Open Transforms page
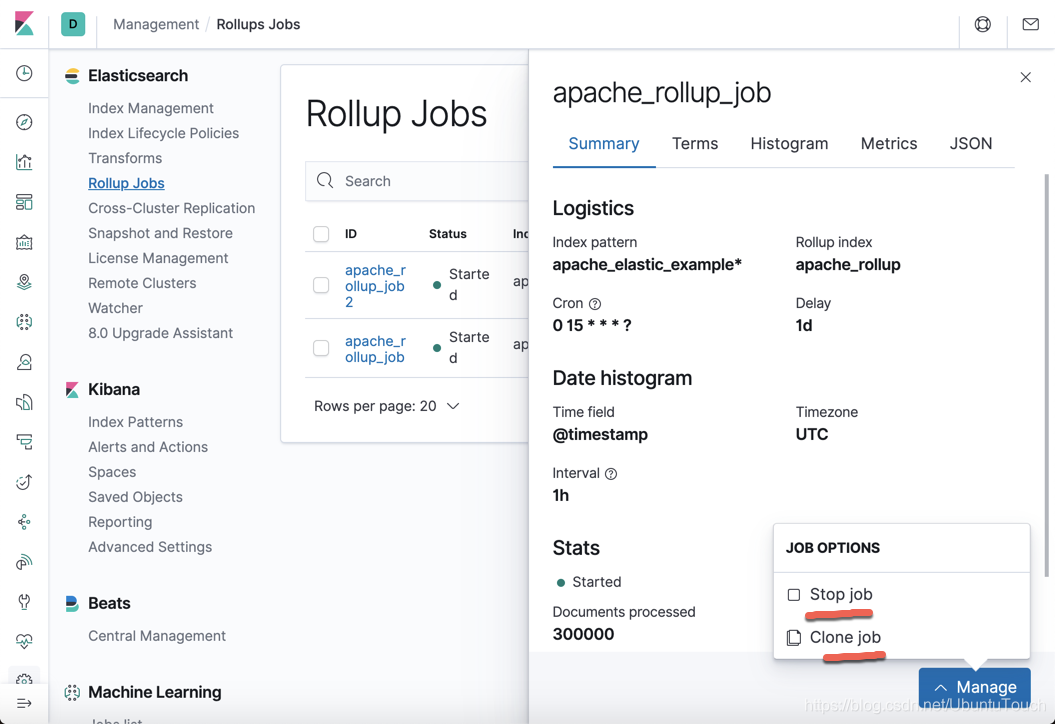 pos(125,158)
